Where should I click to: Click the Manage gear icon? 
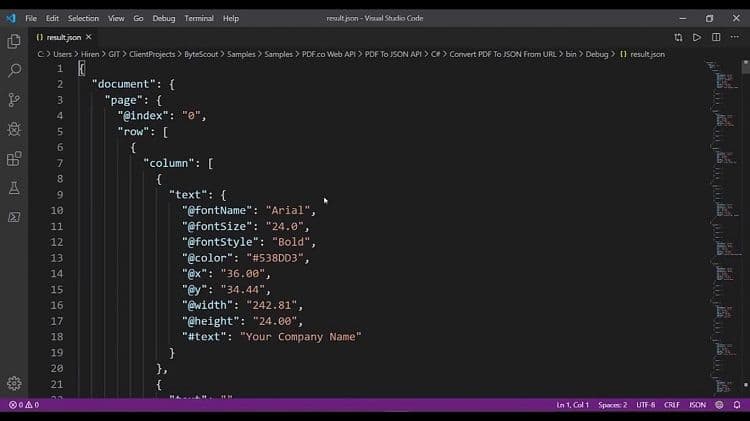pos(14,383)
